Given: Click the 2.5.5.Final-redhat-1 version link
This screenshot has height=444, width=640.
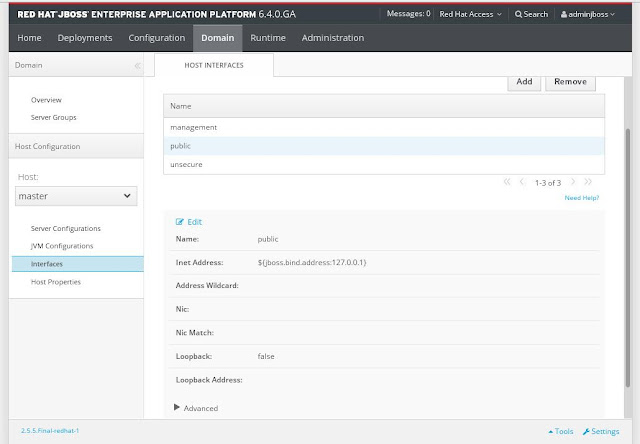Looking at the screenshot, I should (50, 431).
